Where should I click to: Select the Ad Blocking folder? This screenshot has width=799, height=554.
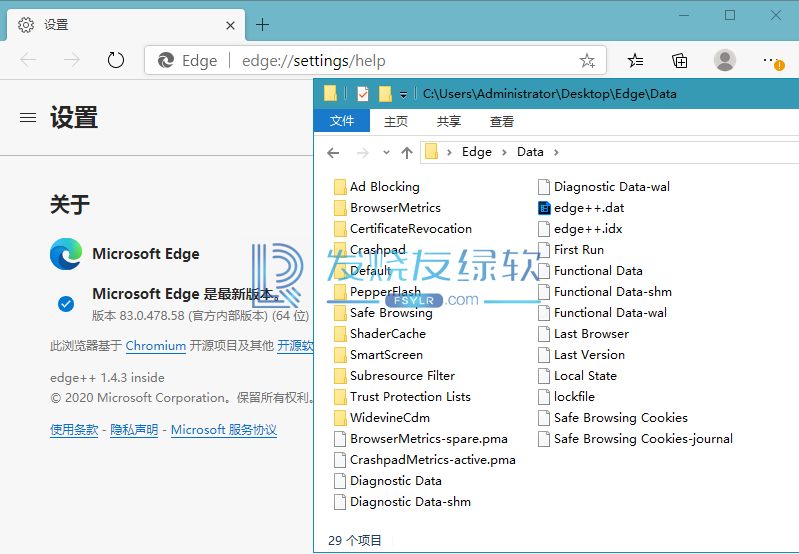click(x=377, y=187)
